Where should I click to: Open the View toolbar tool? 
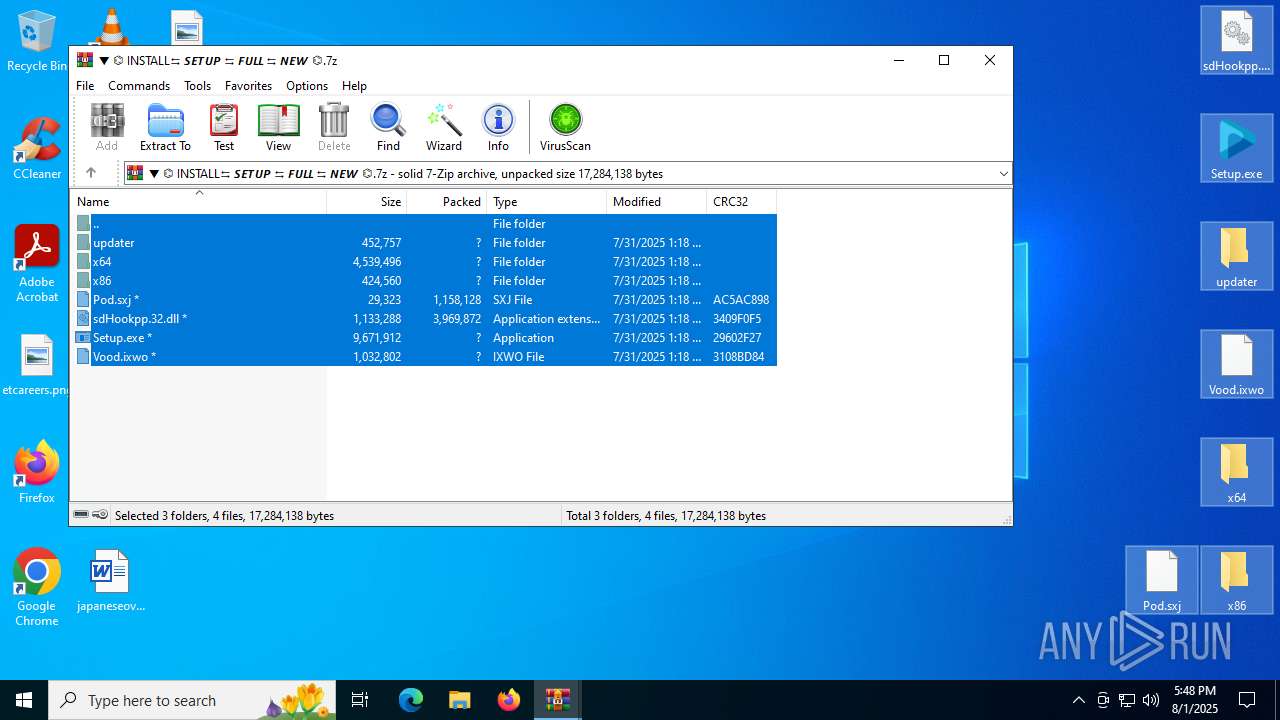coord(278,127)
